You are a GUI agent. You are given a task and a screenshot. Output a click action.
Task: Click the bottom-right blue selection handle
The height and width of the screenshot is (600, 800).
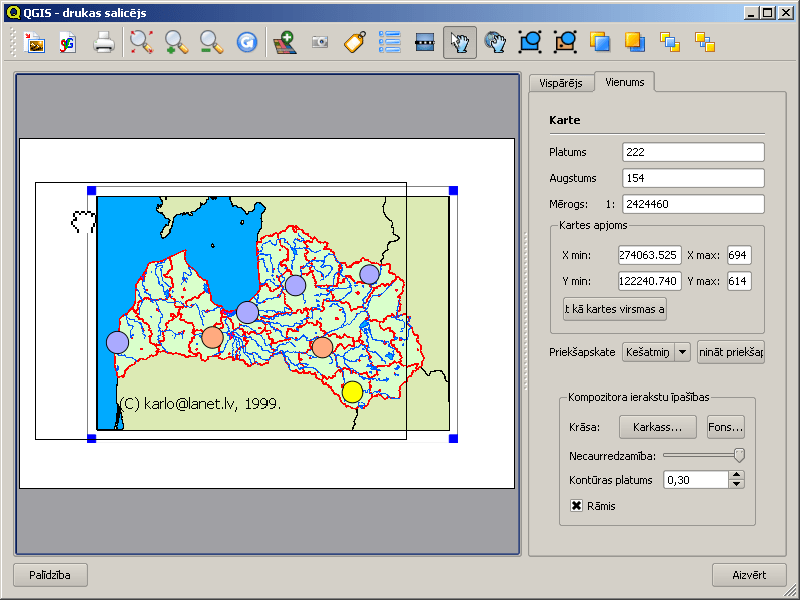(453, 438)
